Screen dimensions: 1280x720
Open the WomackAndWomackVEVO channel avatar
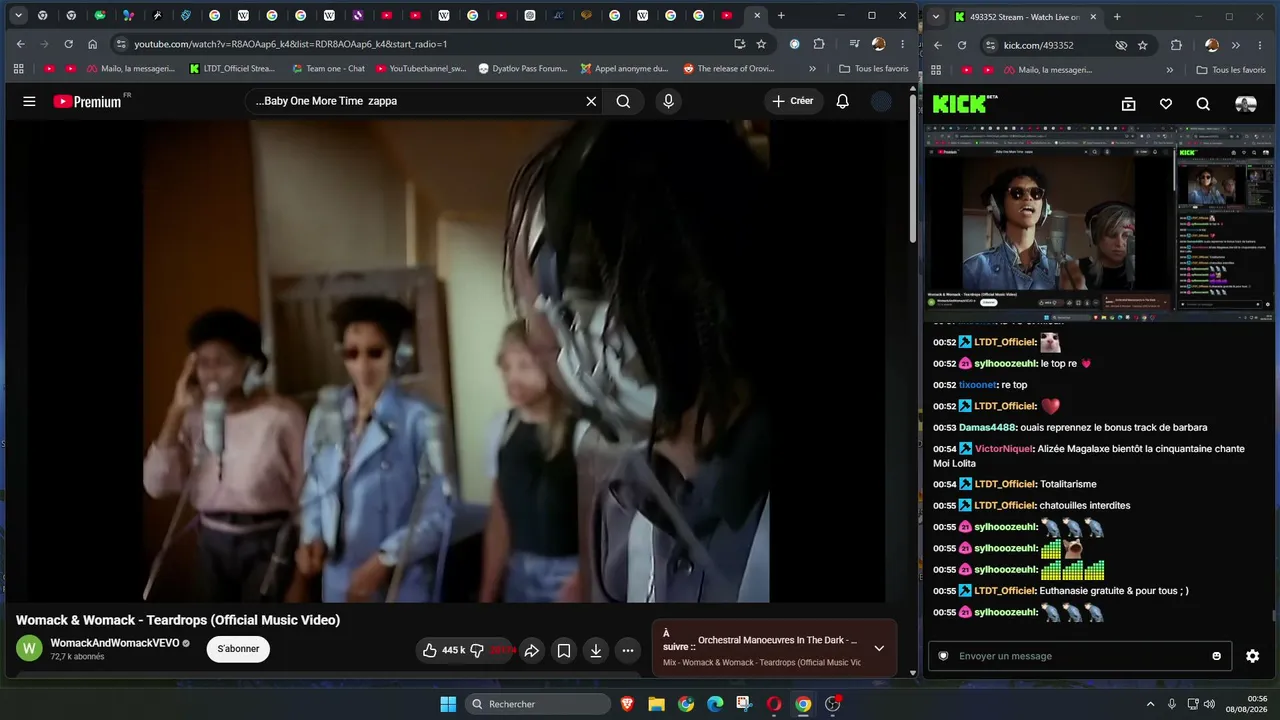pyautogui.click(x=29, y=649)
